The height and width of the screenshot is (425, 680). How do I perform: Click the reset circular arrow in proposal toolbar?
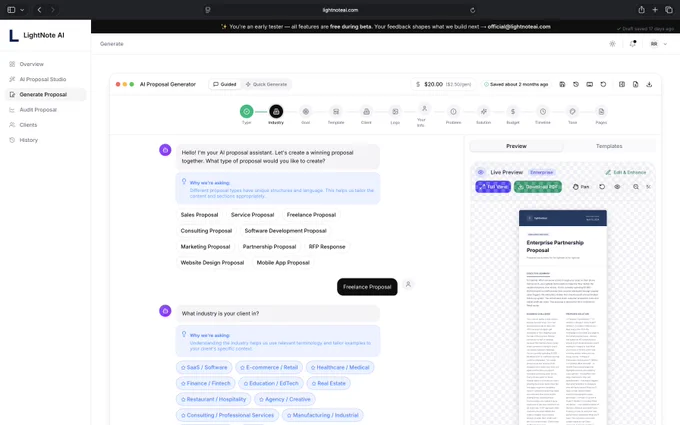click(603, 84)
